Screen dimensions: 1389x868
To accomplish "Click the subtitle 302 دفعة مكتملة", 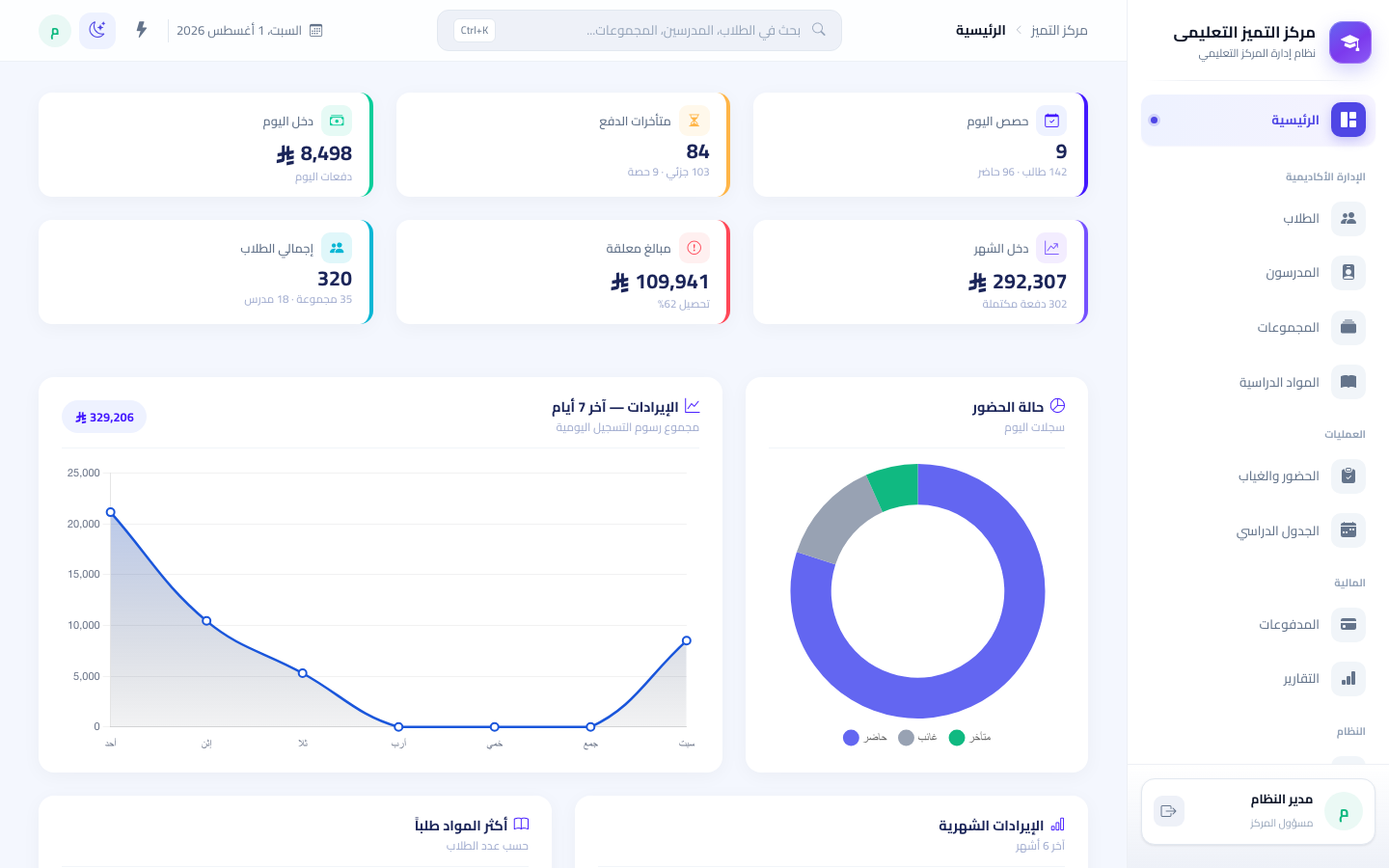I will (x=1024, y=304).
